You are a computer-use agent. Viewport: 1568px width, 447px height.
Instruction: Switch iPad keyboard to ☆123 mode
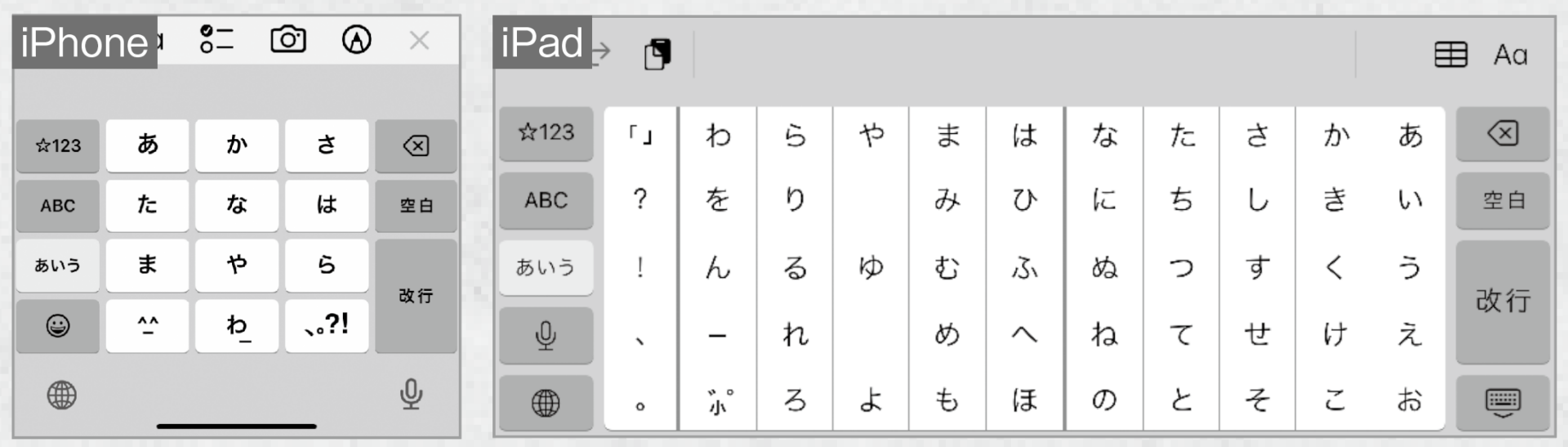click(x=546, y=132)
